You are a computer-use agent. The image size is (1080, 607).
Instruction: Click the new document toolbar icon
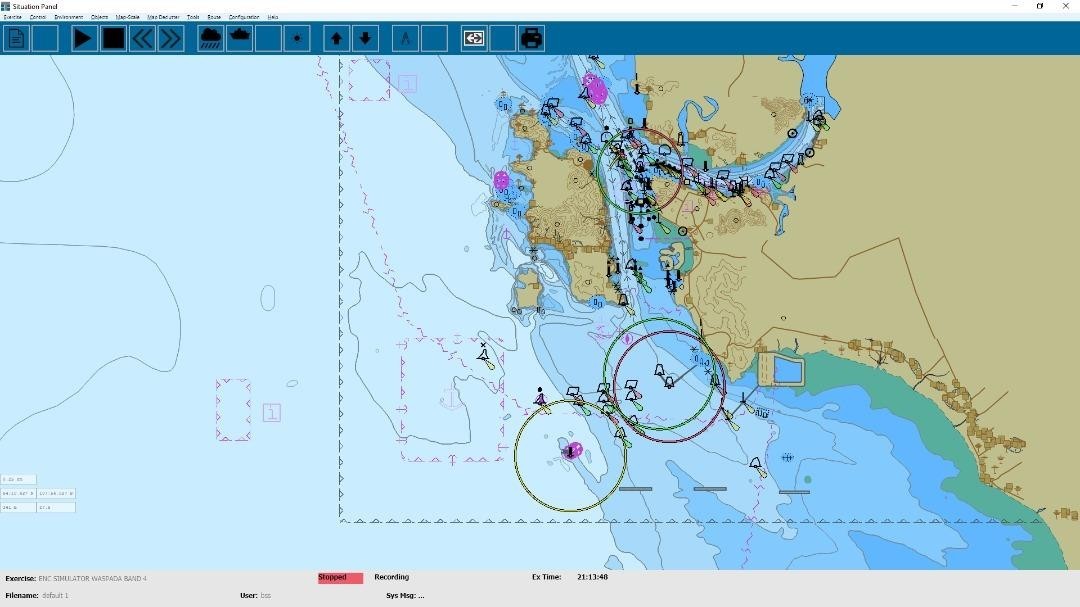pyautogui.click(x=16, y=39)
